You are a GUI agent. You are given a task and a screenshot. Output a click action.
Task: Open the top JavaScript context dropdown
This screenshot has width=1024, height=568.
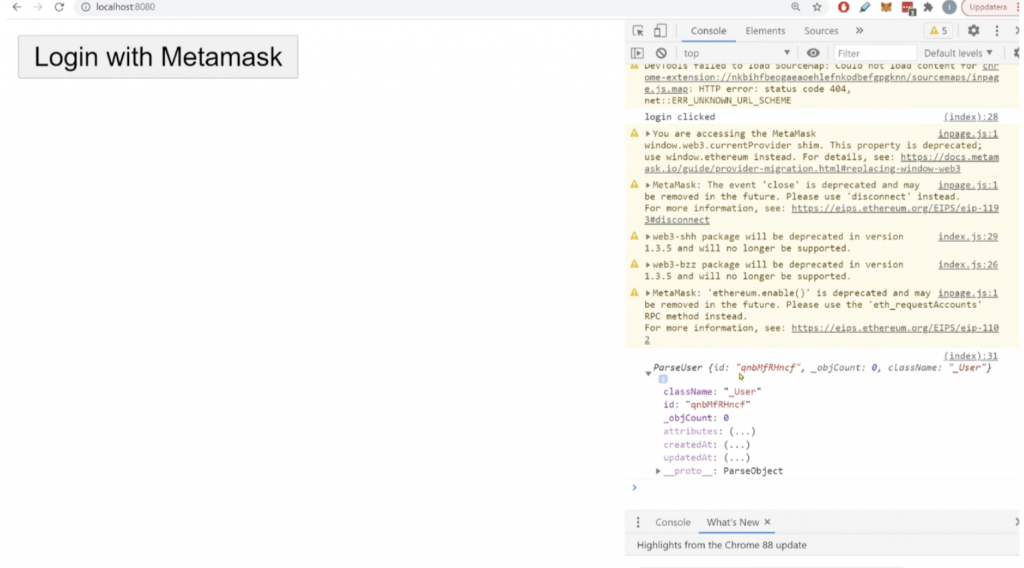click(736, 54)
